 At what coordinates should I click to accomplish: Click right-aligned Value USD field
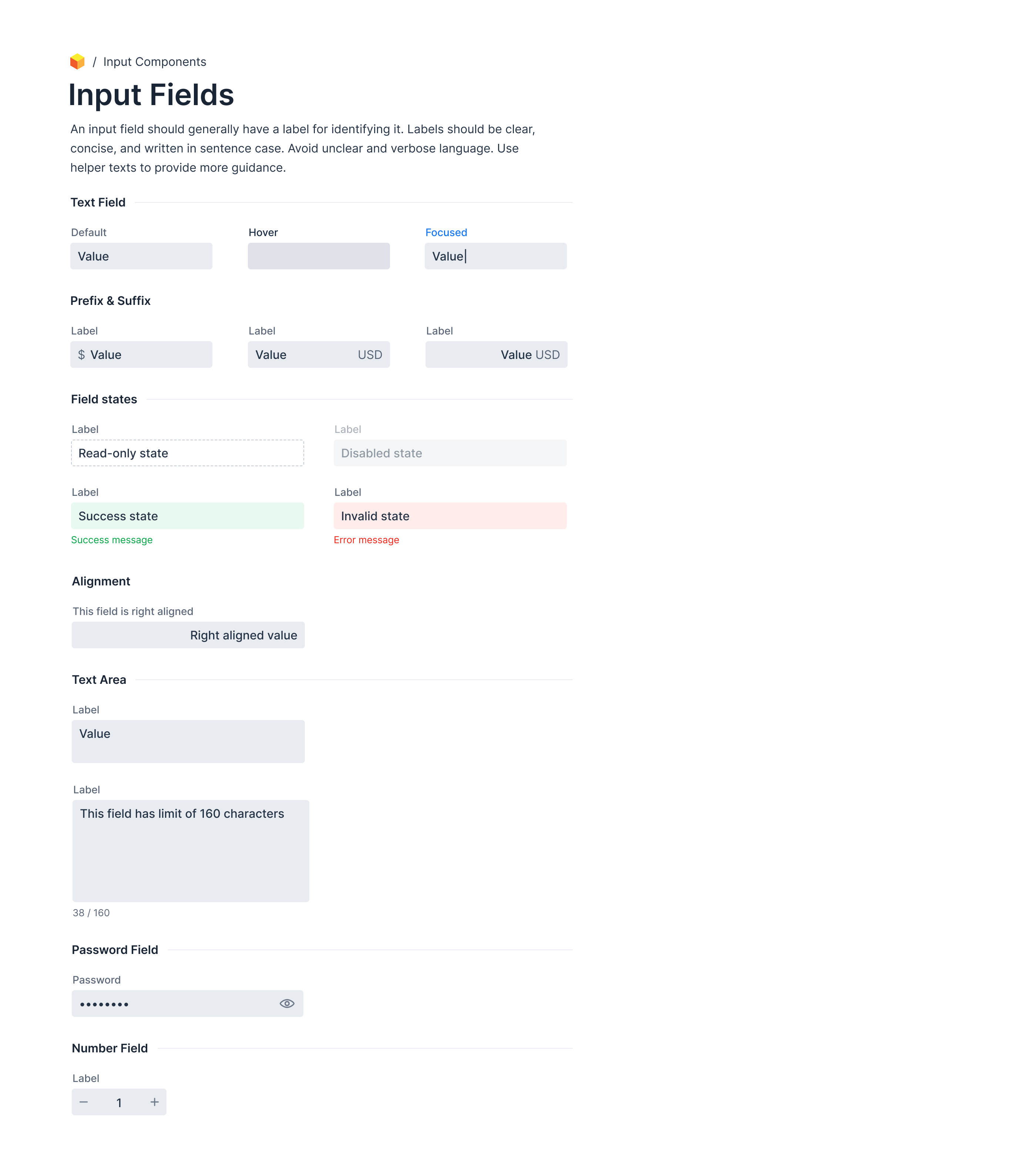(x=496, y=354)
